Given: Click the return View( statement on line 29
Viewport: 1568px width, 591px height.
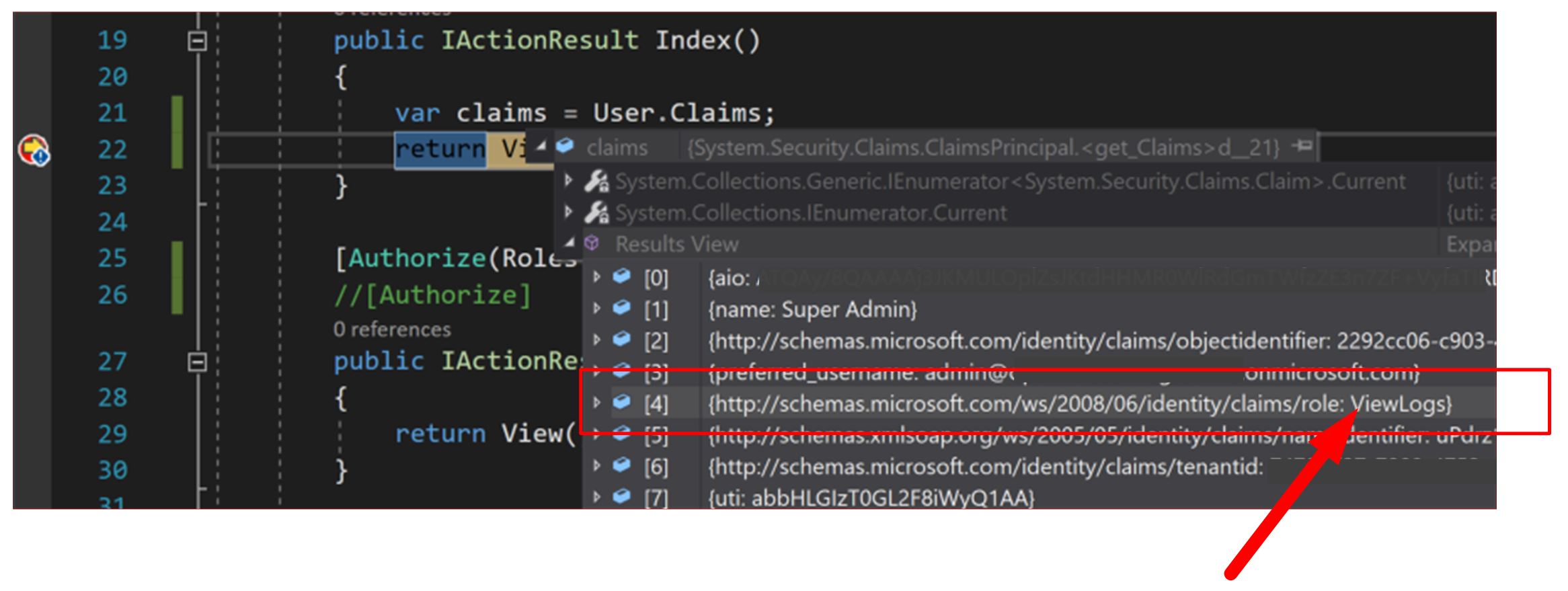Looking at the screenshot, I should (485, 434).
